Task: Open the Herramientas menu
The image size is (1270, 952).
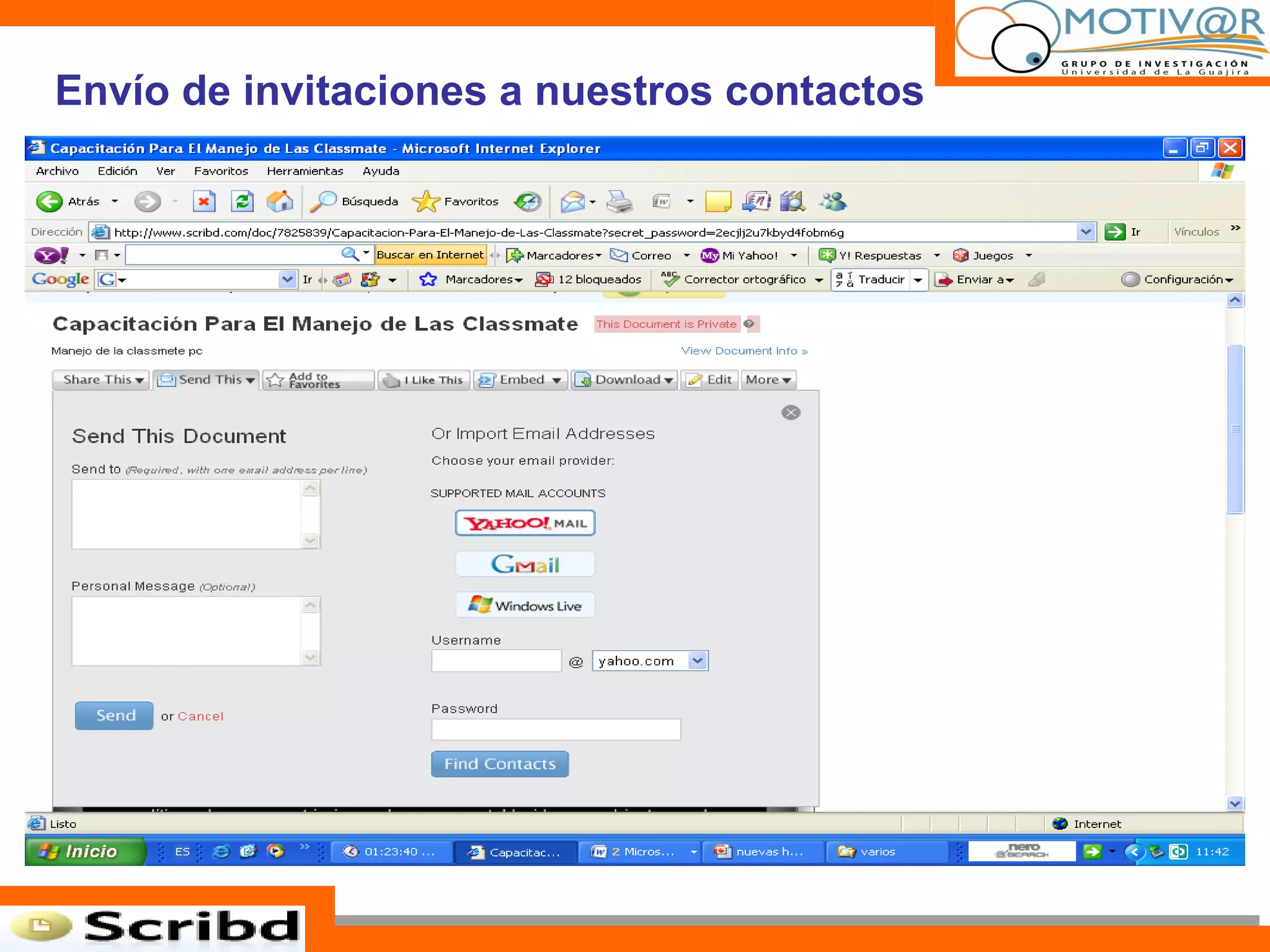Action: point(304,171)
